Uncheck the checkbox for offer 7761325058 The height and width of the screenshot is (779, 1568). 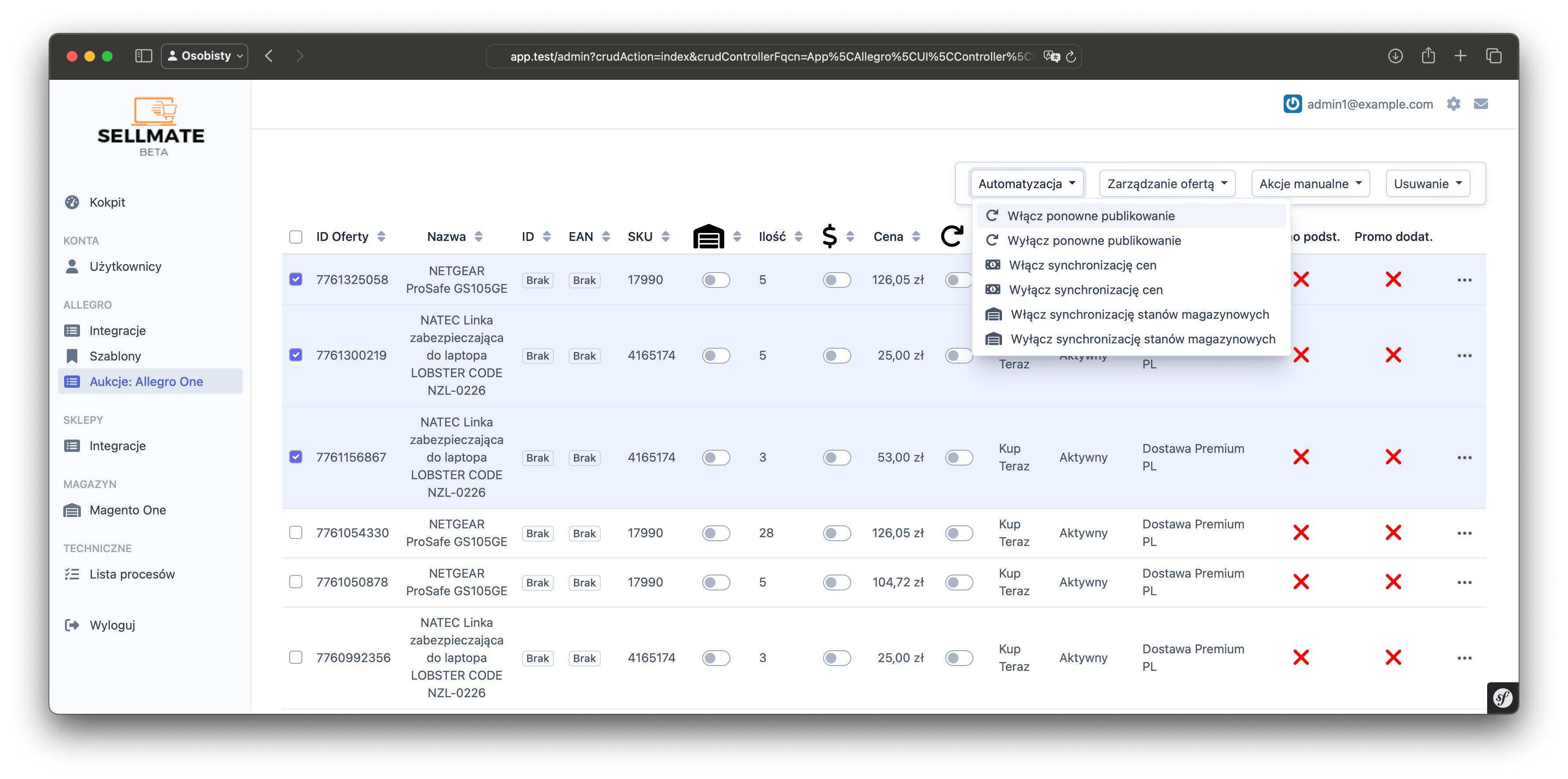pos(296,280)
